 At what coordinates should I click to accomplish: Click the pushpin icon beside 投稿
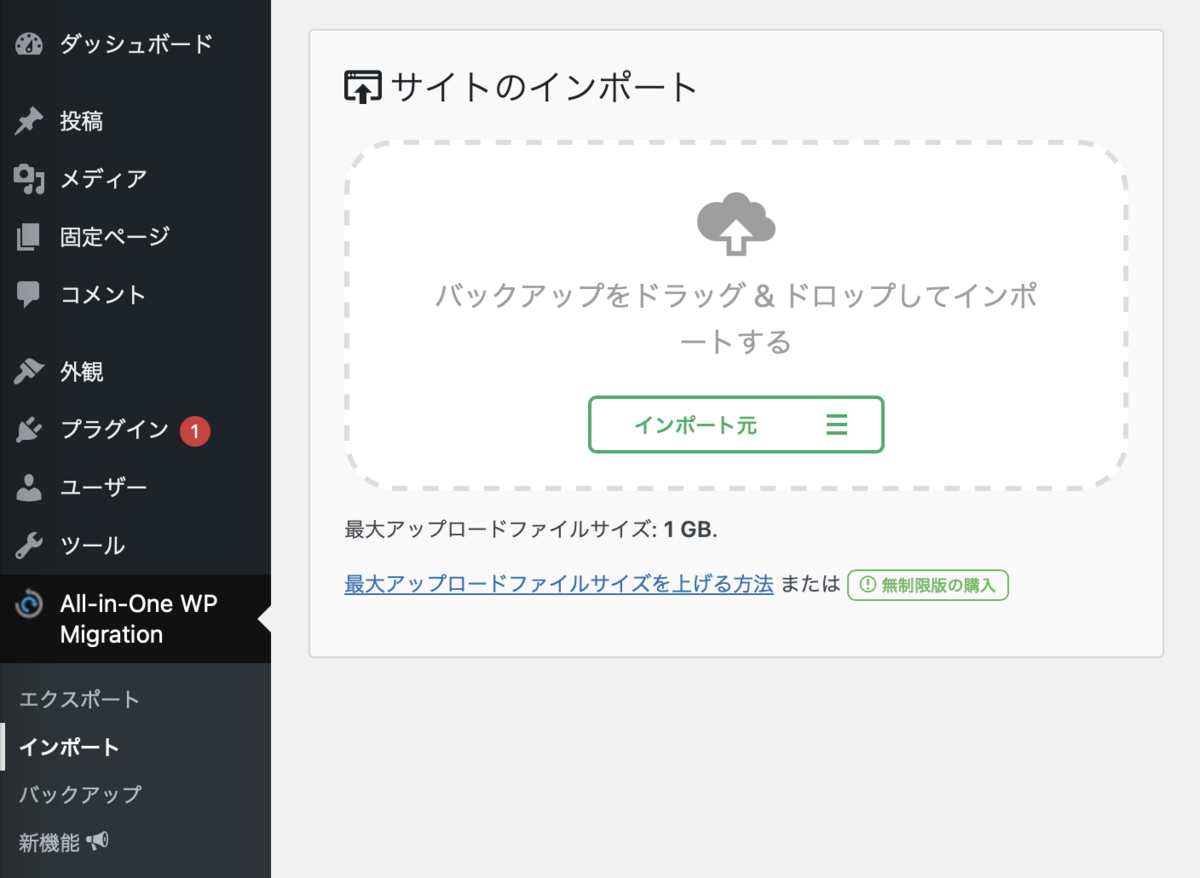[x=29, y=121]
